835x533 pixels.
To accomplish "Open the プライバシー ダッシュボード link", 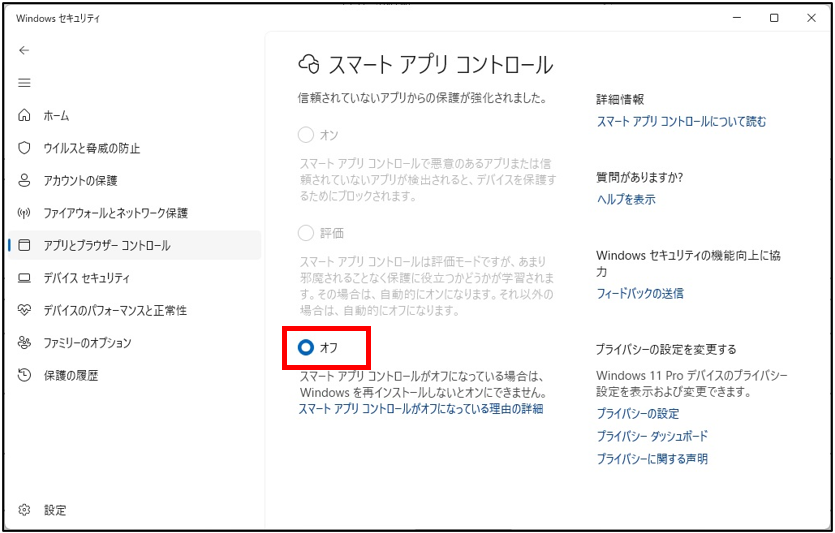I will (x=652, y=436).
